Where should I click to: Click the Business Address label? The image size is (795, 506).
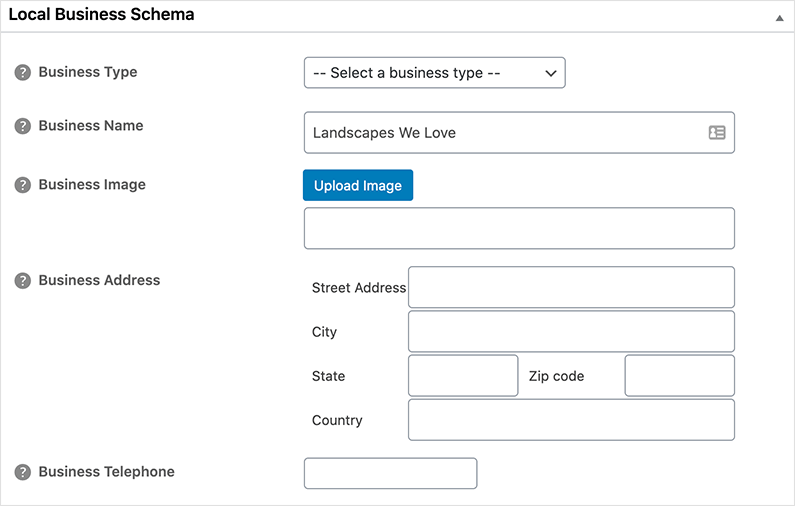[x=99, y=280]
